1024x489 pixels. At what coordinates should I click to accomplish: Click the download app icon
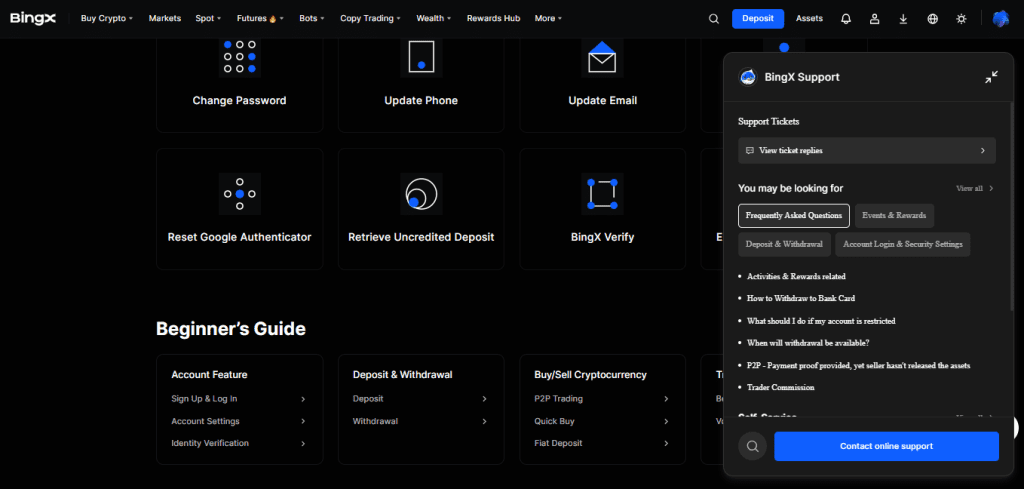[903, 19]
